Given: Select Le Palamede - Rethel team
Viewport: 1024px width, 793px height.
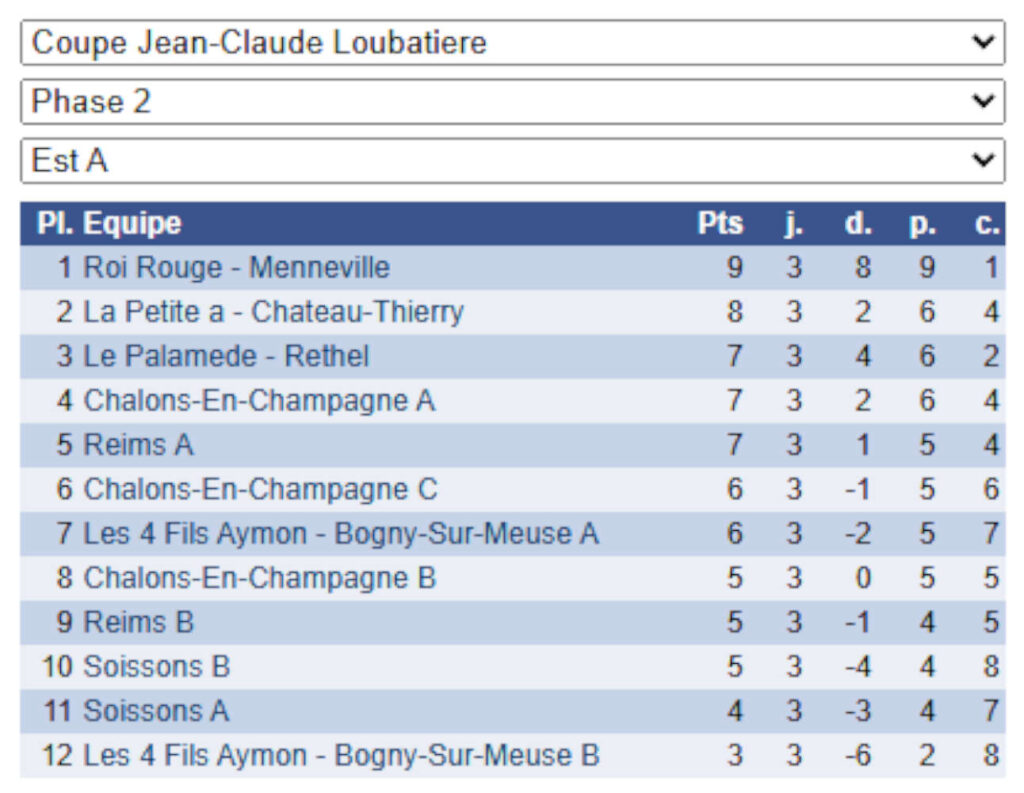Looking at the screenshot, I should [226, 356].
